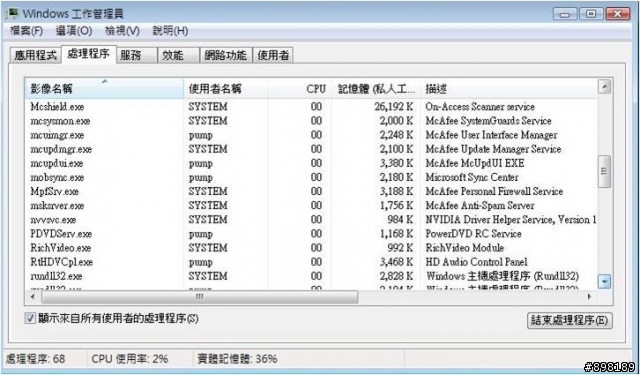Open the 檔案(F) menu
The height and width of the screenshot is (375, 640).
(x=27, y=31)
